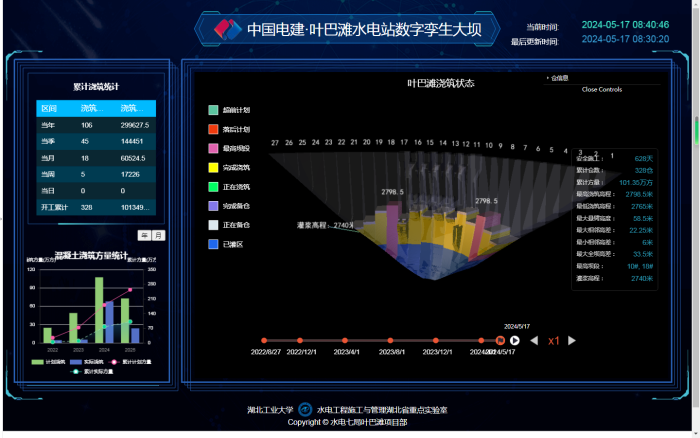
Task: Click the 开工累计 row in statistics table
Action: click(x=96, y=207)
